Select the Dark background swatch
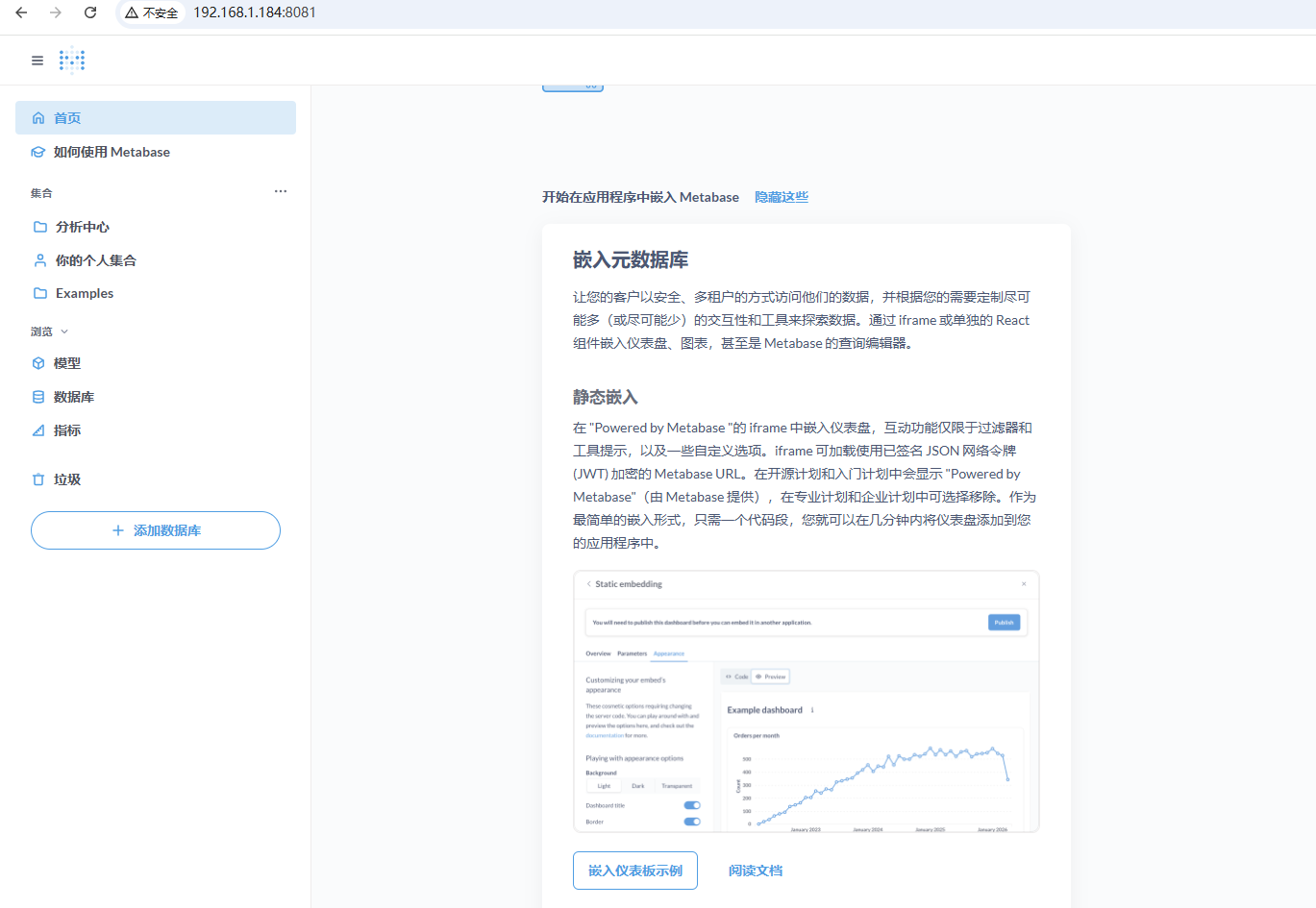This screenshot has width=1316, height=908. click(x=637, y=786)
